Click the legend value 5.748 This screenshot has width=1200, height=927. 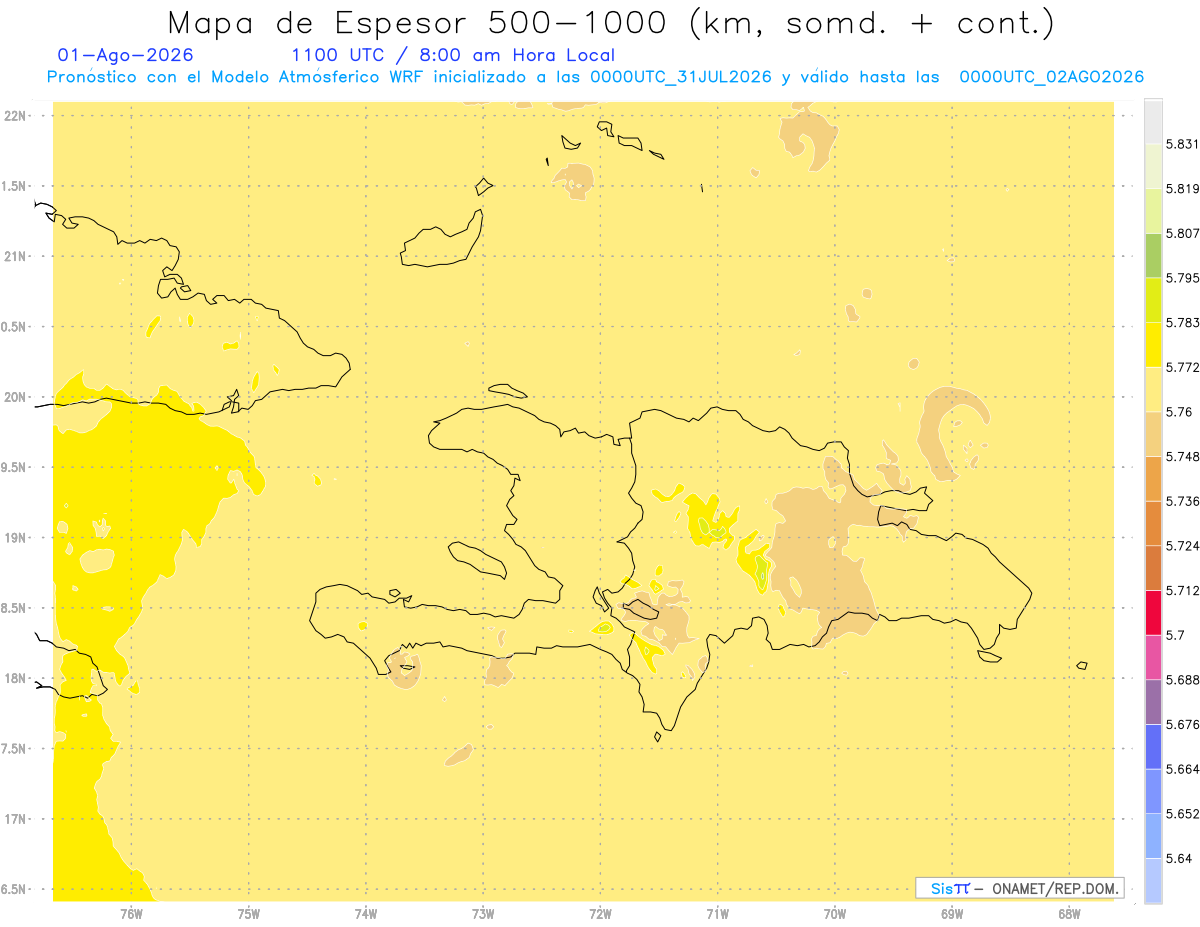click(x=1182, y=457)
